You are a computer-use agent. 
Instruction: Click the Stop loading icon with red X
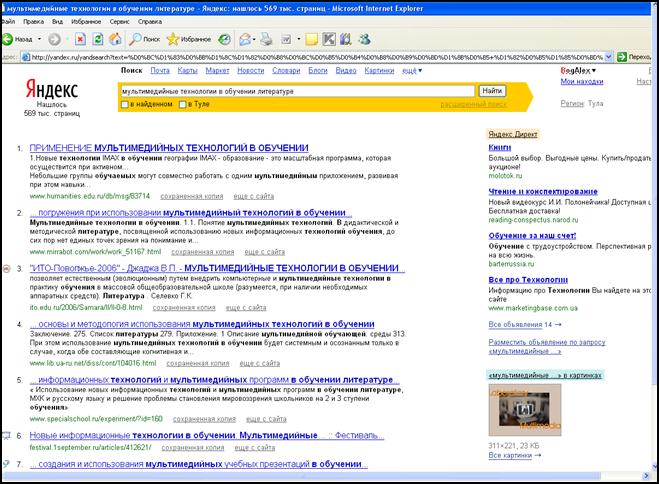coord(80,39)
